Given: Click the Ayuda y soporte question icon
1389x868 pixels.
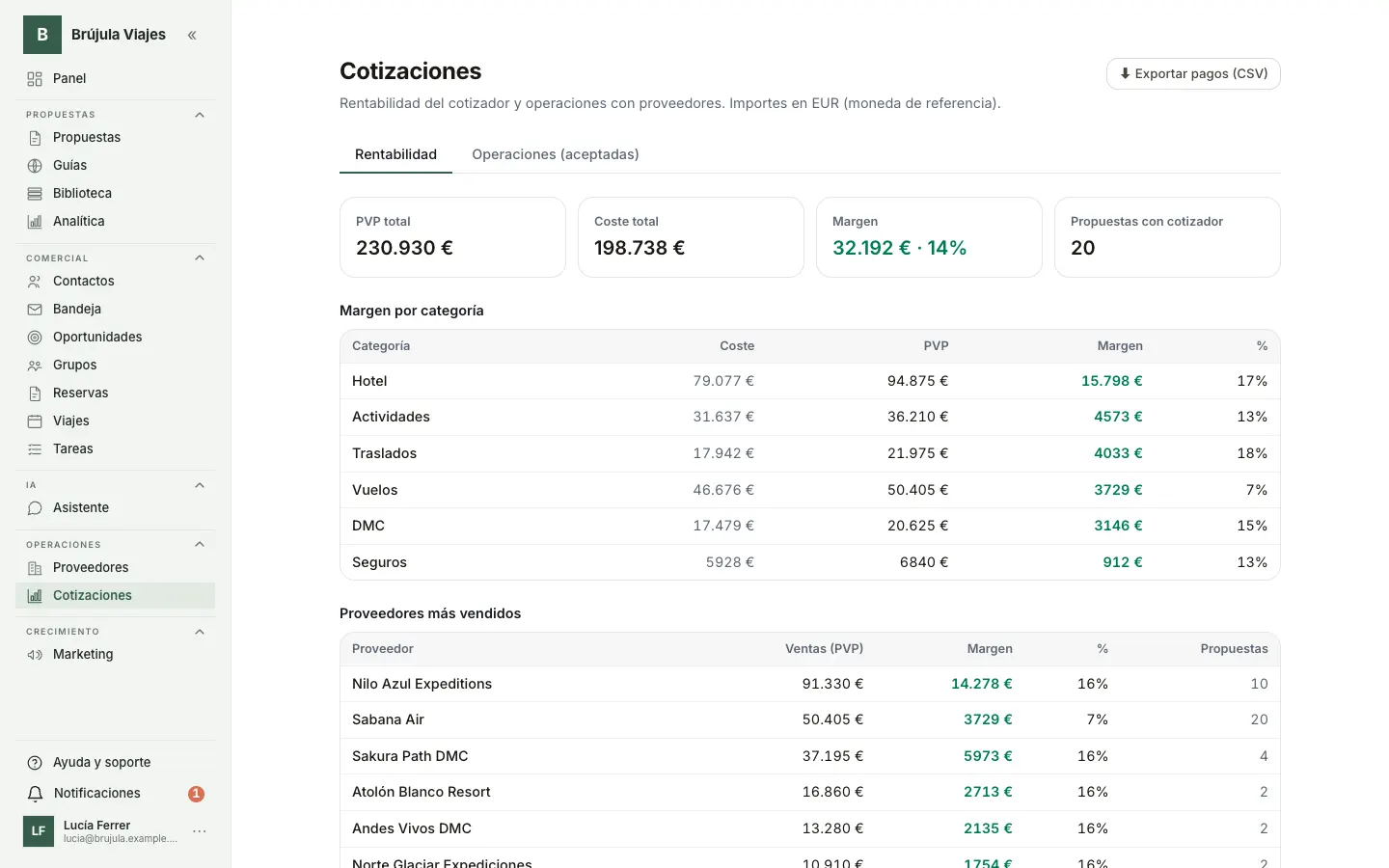Looking at the screenshot, I should [x=35, y=763].
